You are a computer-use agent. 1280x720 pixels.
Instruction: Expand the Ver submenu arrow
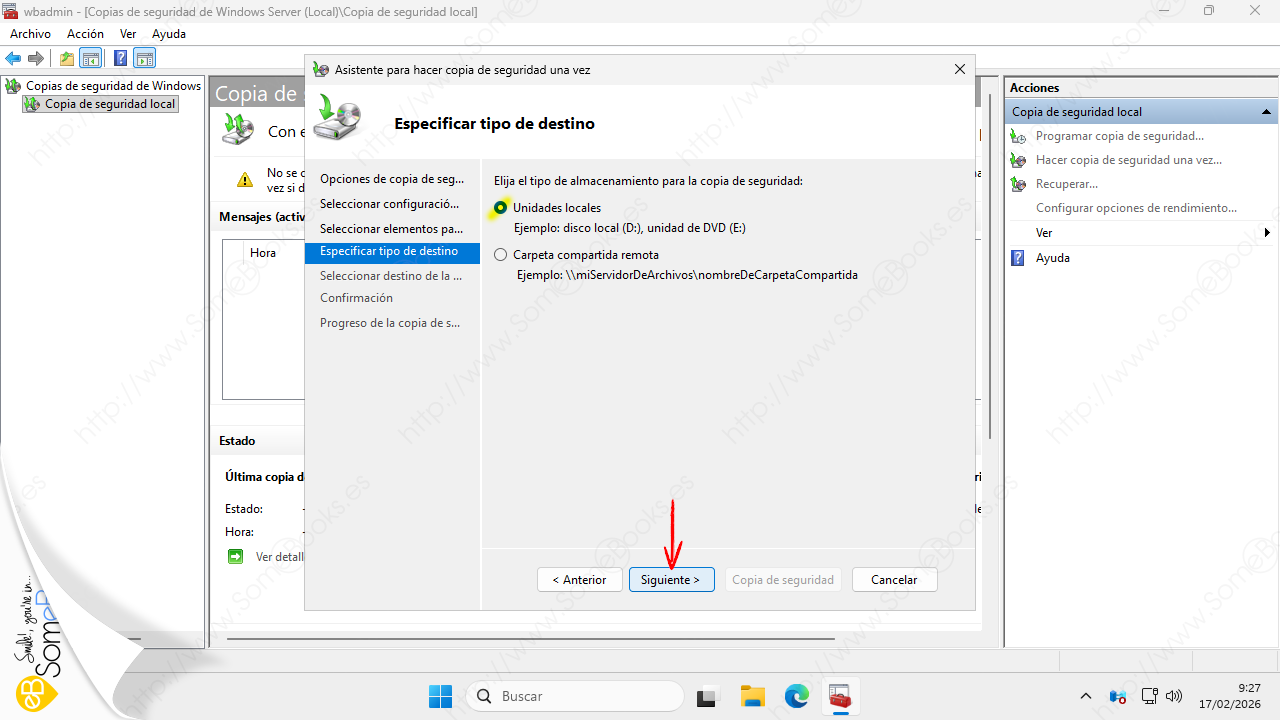point(1267,233)
